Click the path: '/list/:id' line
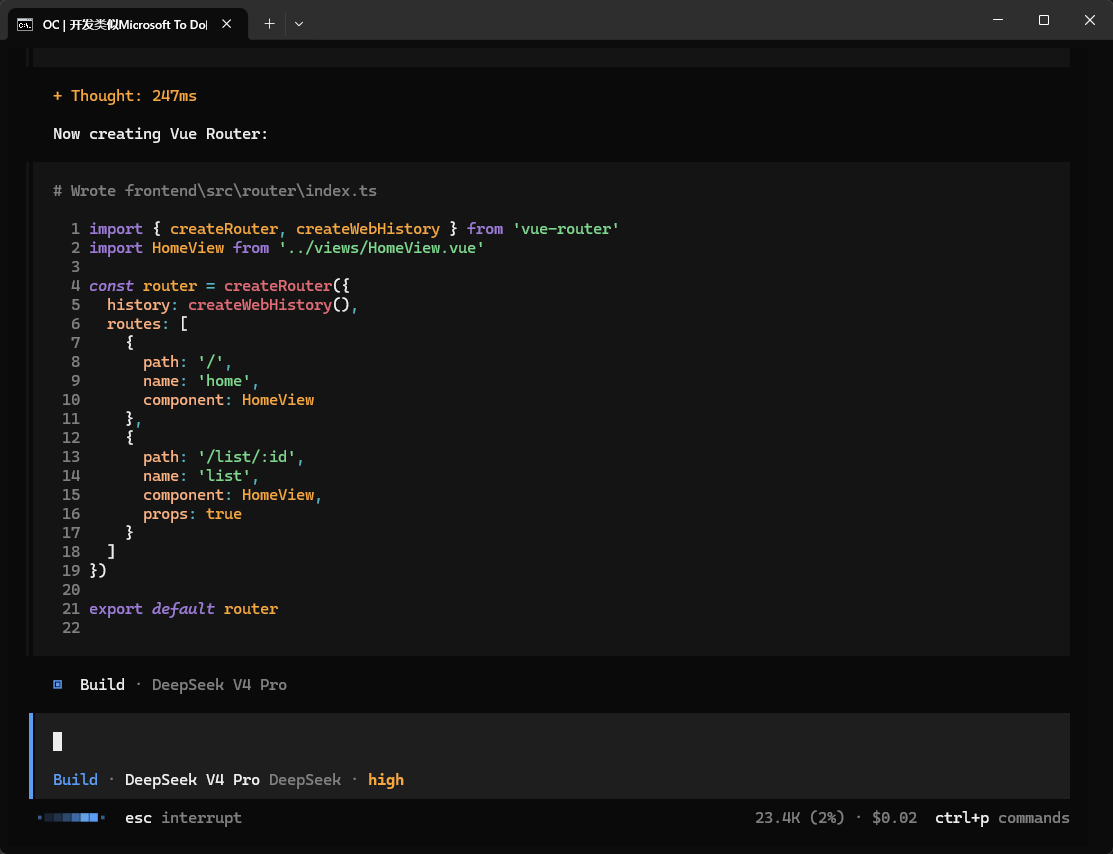Image resolution: width=1113 pixels, height=854 pixels. (224, 456)
